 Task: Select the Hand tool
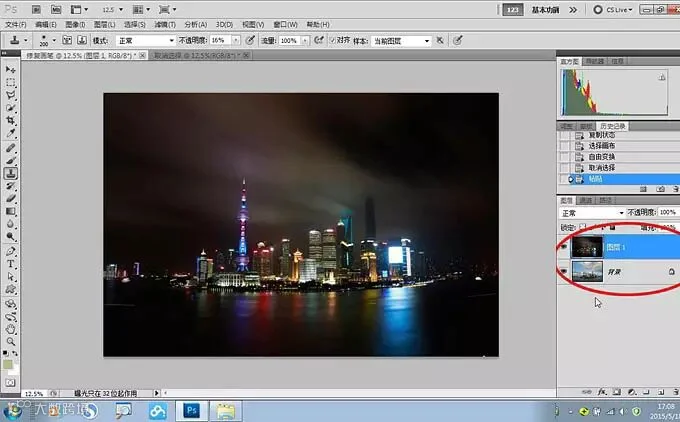coord(10,329)
